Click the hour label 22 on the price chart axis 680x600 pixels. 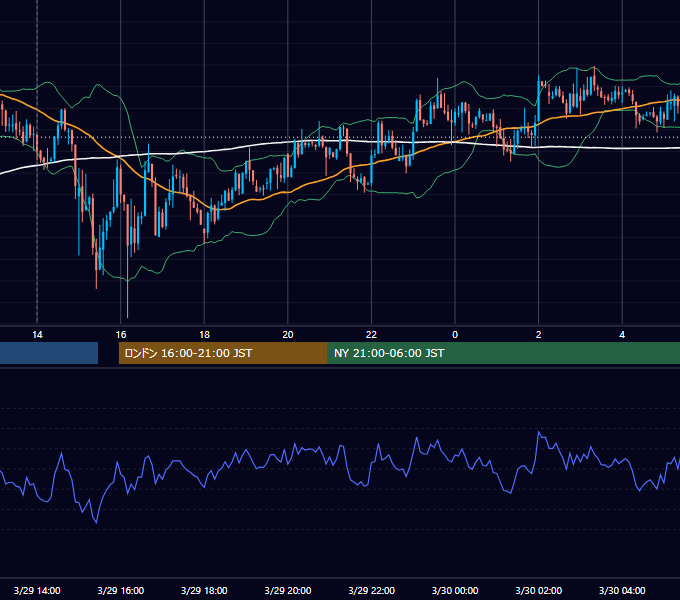click(371, 335)
